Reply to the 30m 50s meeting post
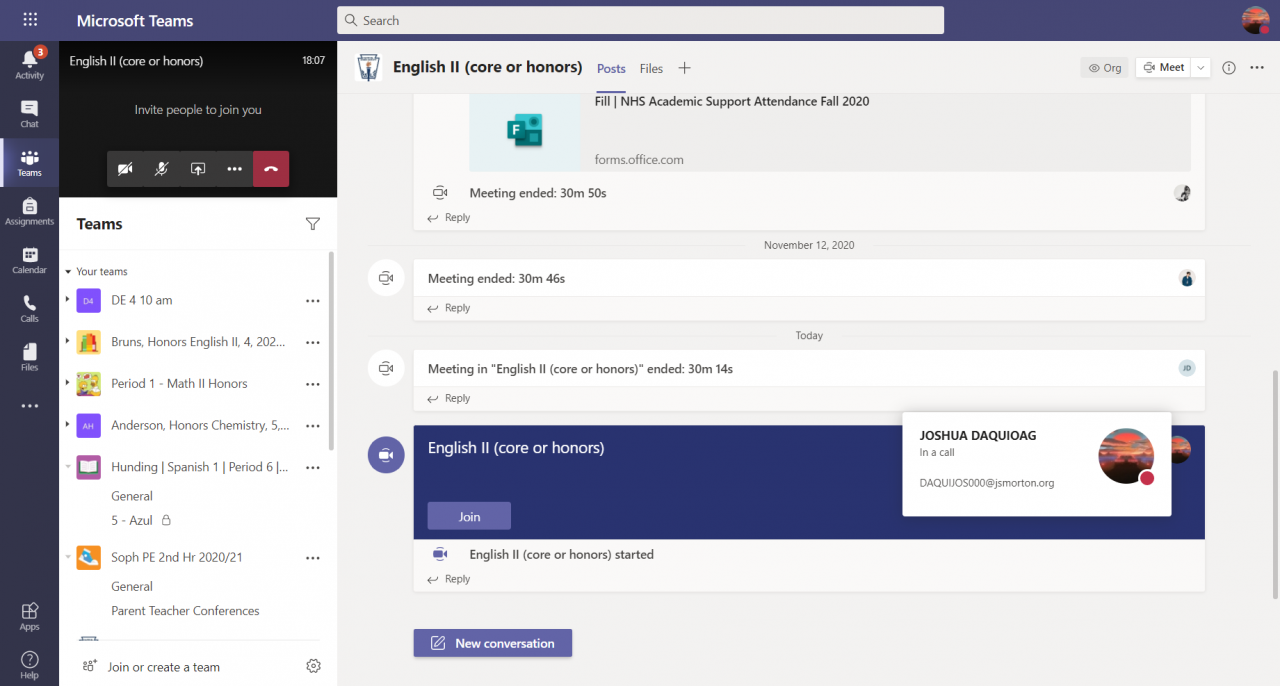Viewport: 1280px width, 686px height. [449, 217]
